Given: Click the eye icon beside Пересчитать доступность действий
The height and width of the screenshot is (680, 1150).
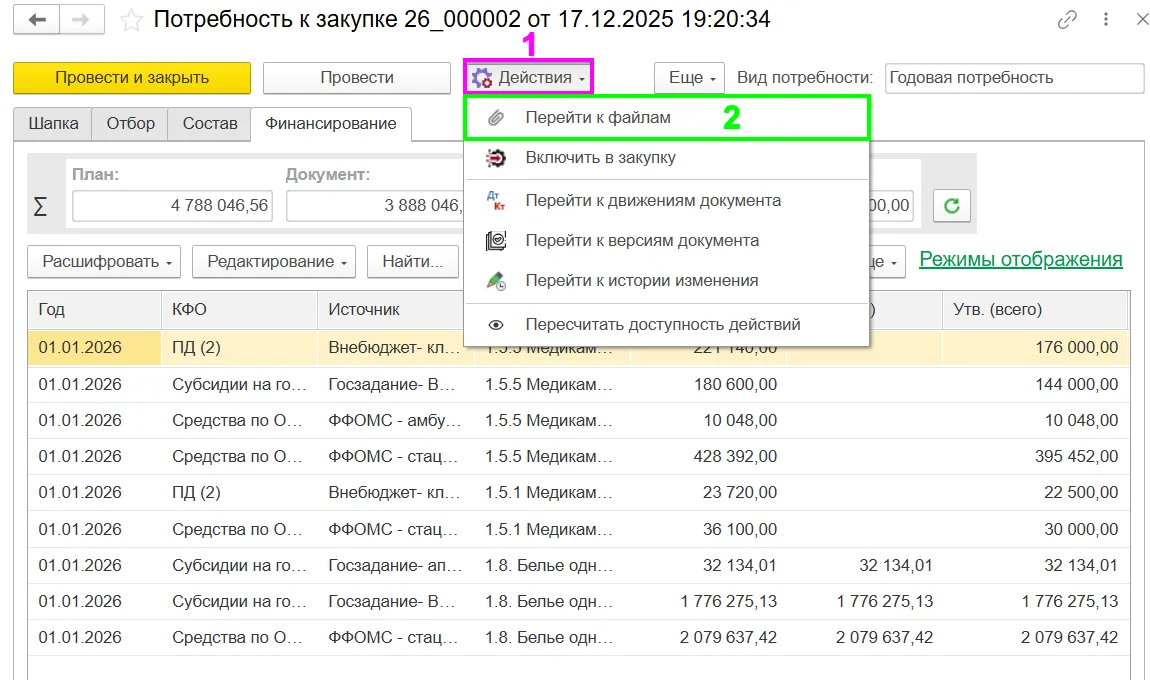Looking at the screenshot, I should (x=497, y=324).
